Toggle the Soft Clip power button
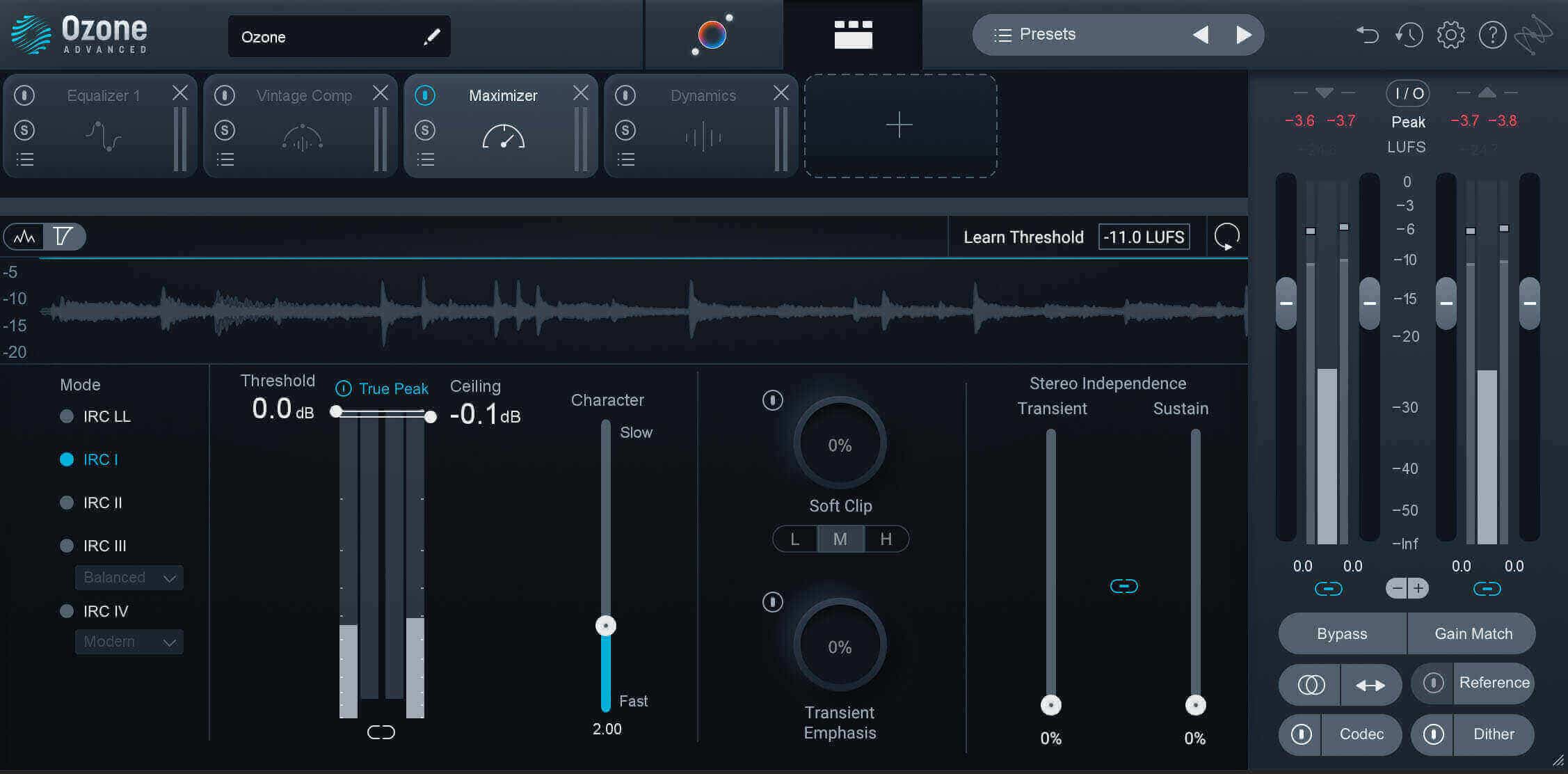 [x=772, y=400]
